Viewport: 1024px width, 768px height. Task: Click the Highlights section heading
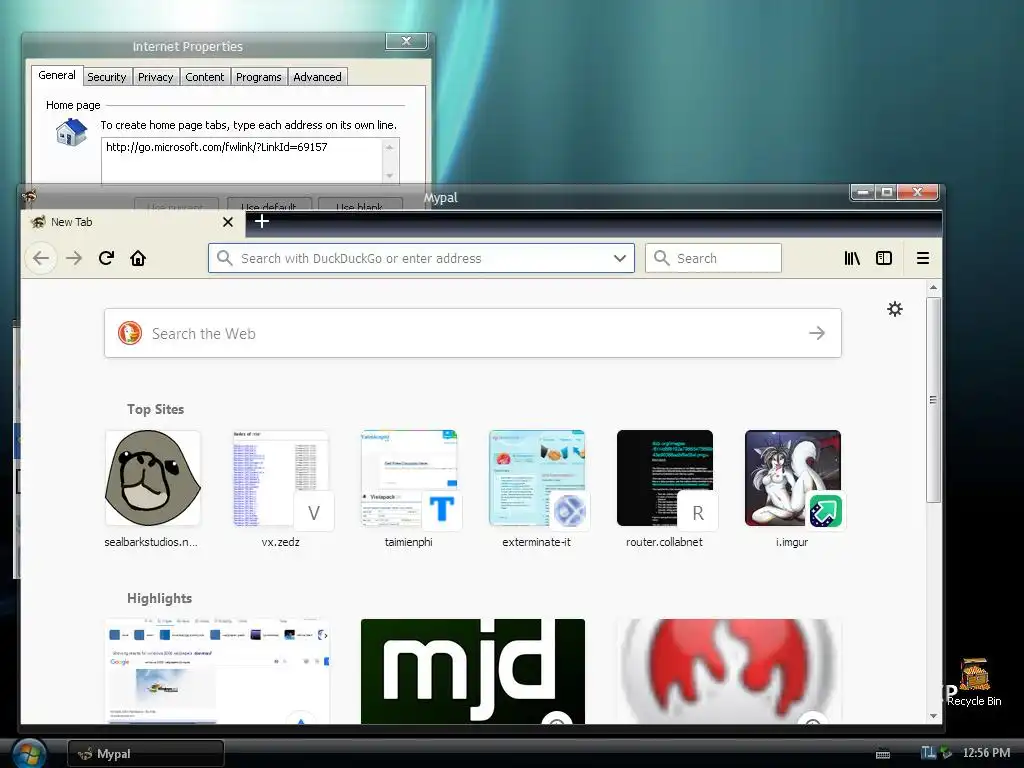(x=159, y=598)
